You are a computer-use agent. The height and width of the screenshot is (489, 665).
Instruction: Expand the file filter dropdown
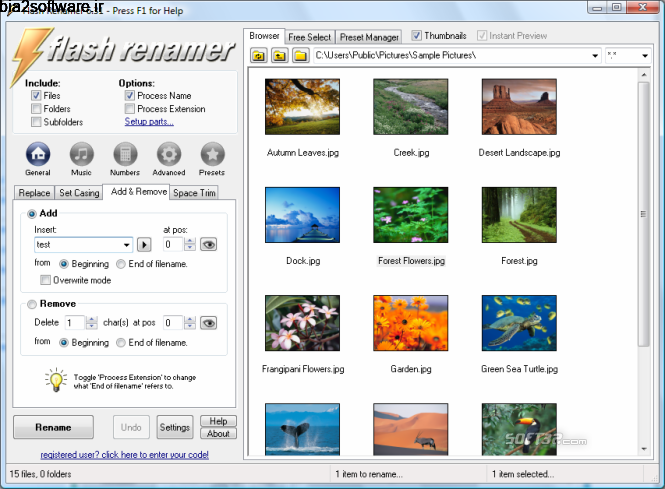coord(644,55)
